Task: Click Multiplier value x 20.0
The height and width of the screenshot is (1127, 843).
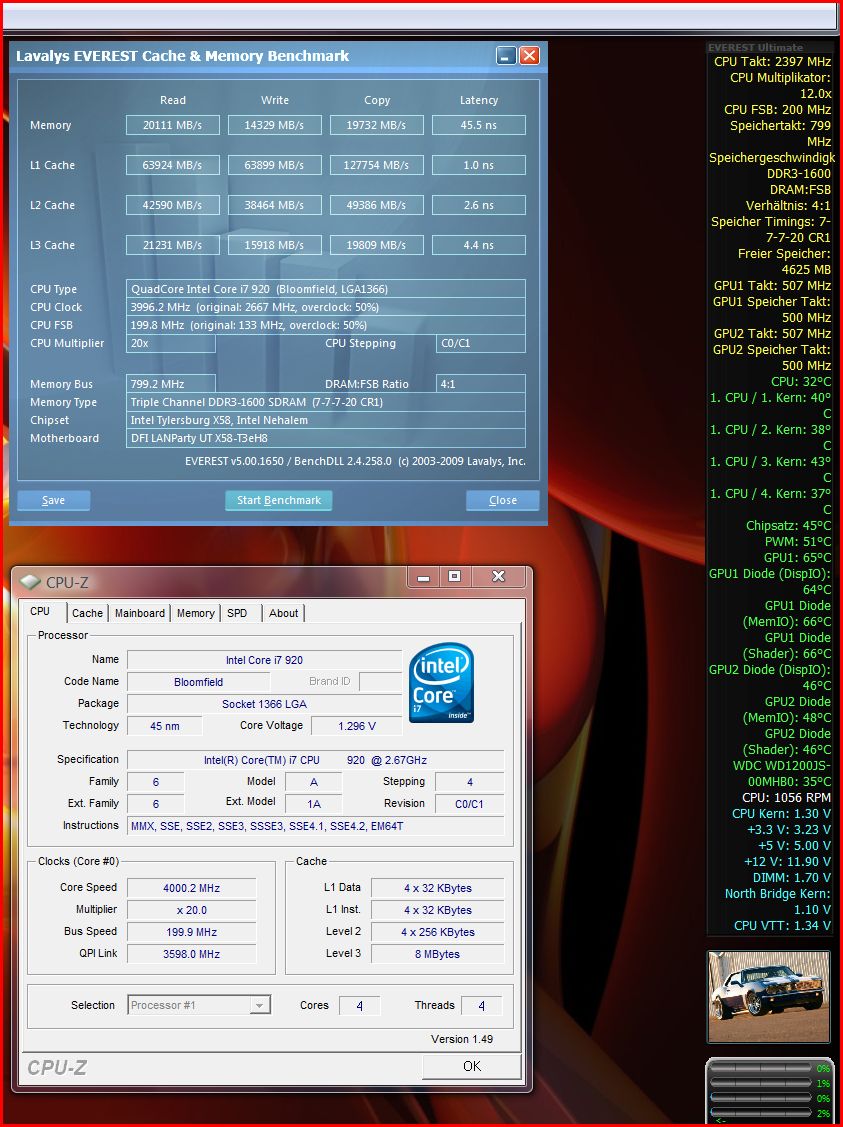Action: coord(191,910)
